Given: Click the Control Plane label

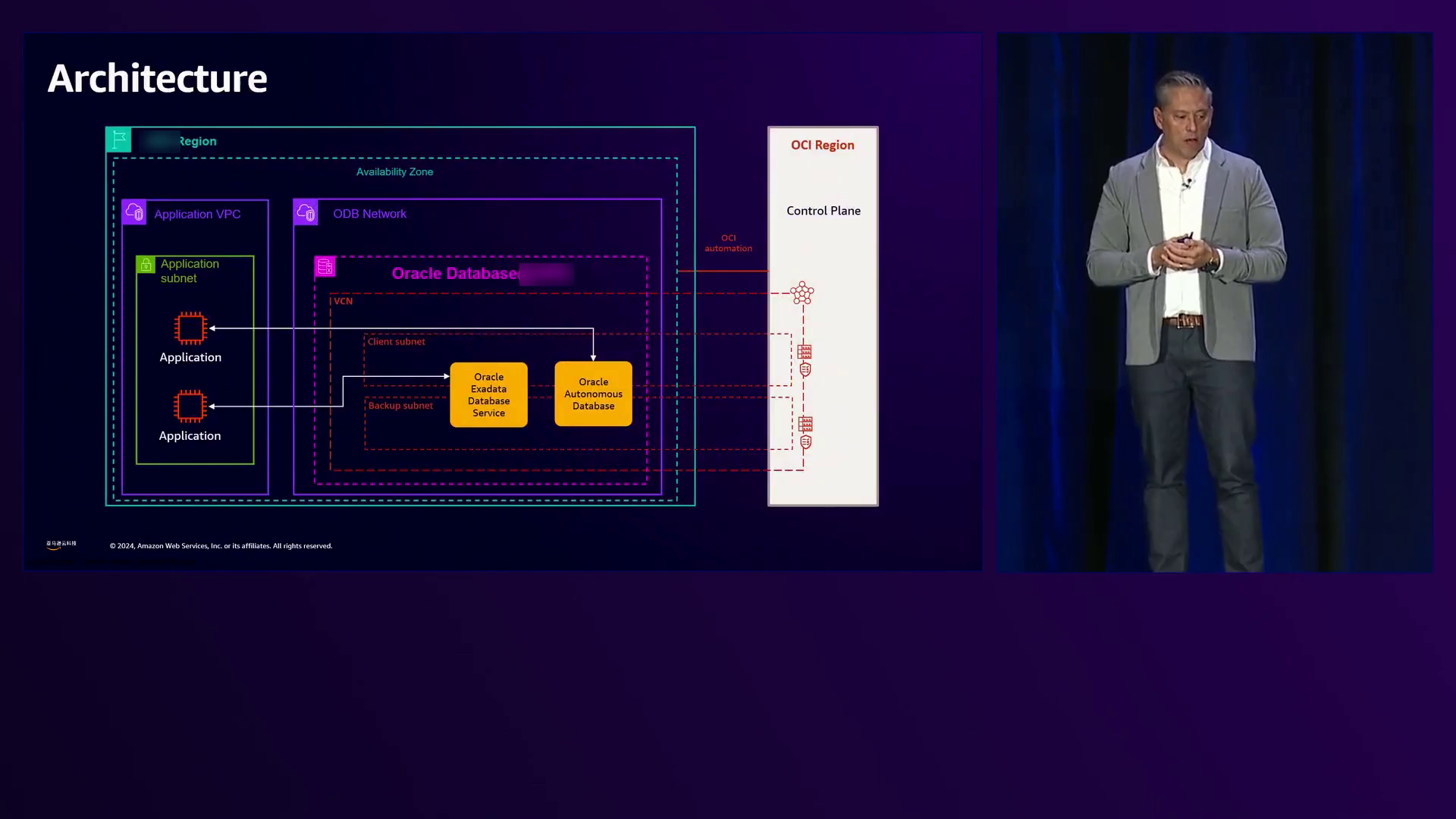Looking at the screenshot, I should click(x=823, y=211).
